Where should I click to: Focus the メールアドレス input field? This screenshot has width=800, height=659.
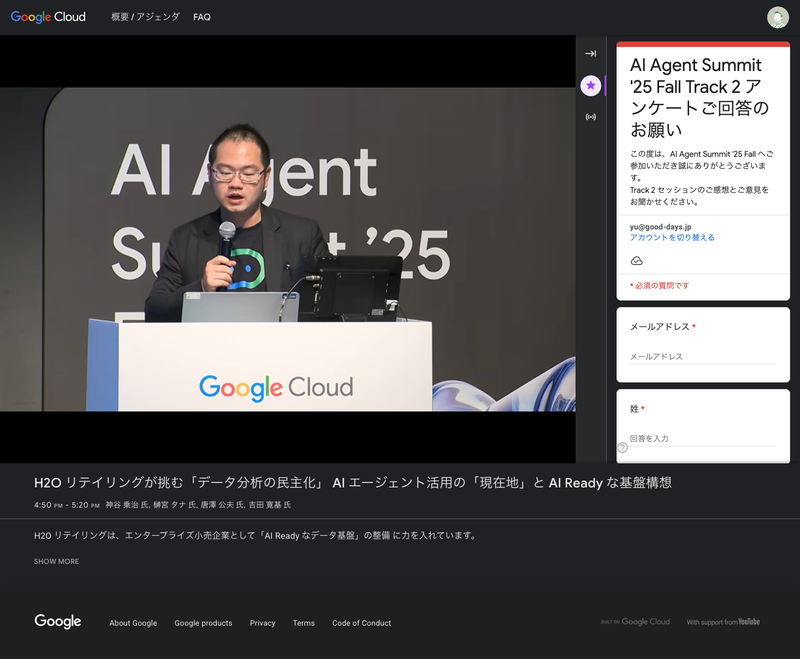(703, 357)
